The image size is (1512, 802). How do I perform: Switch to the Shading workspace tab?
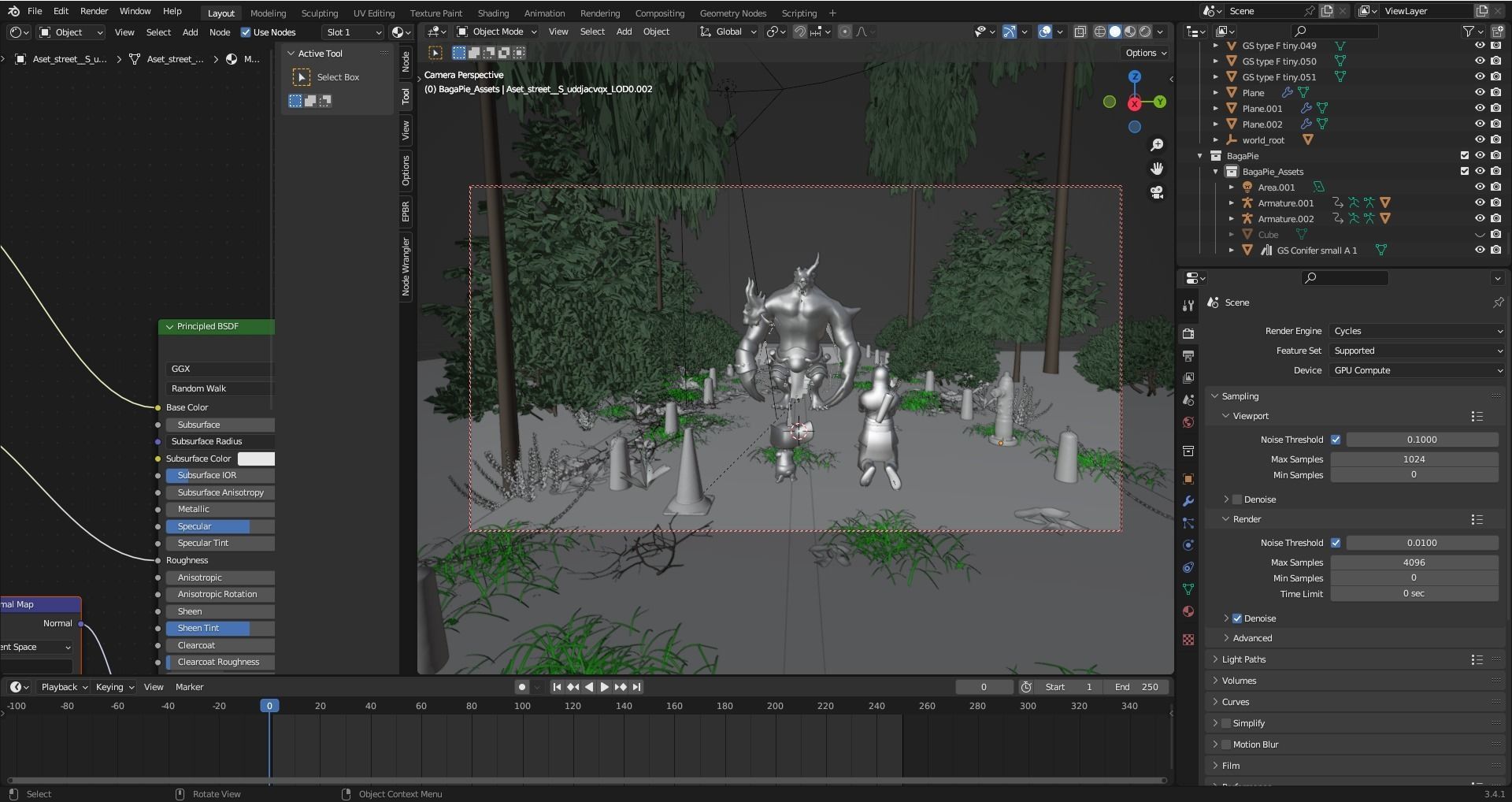point(493,13)
